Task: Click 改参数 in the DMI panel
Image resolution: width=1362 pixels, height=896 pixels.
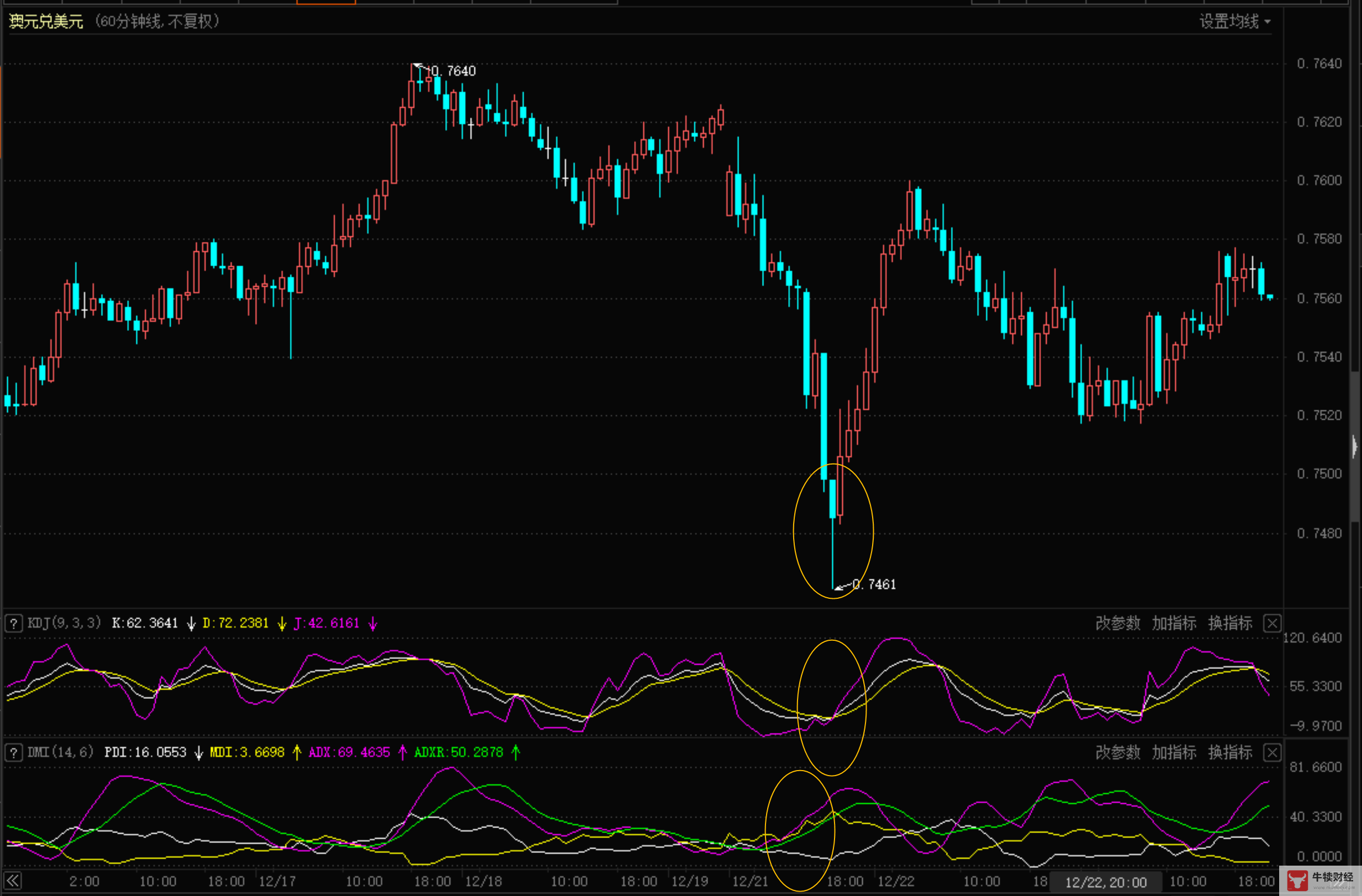Action: pos(1118,752)
